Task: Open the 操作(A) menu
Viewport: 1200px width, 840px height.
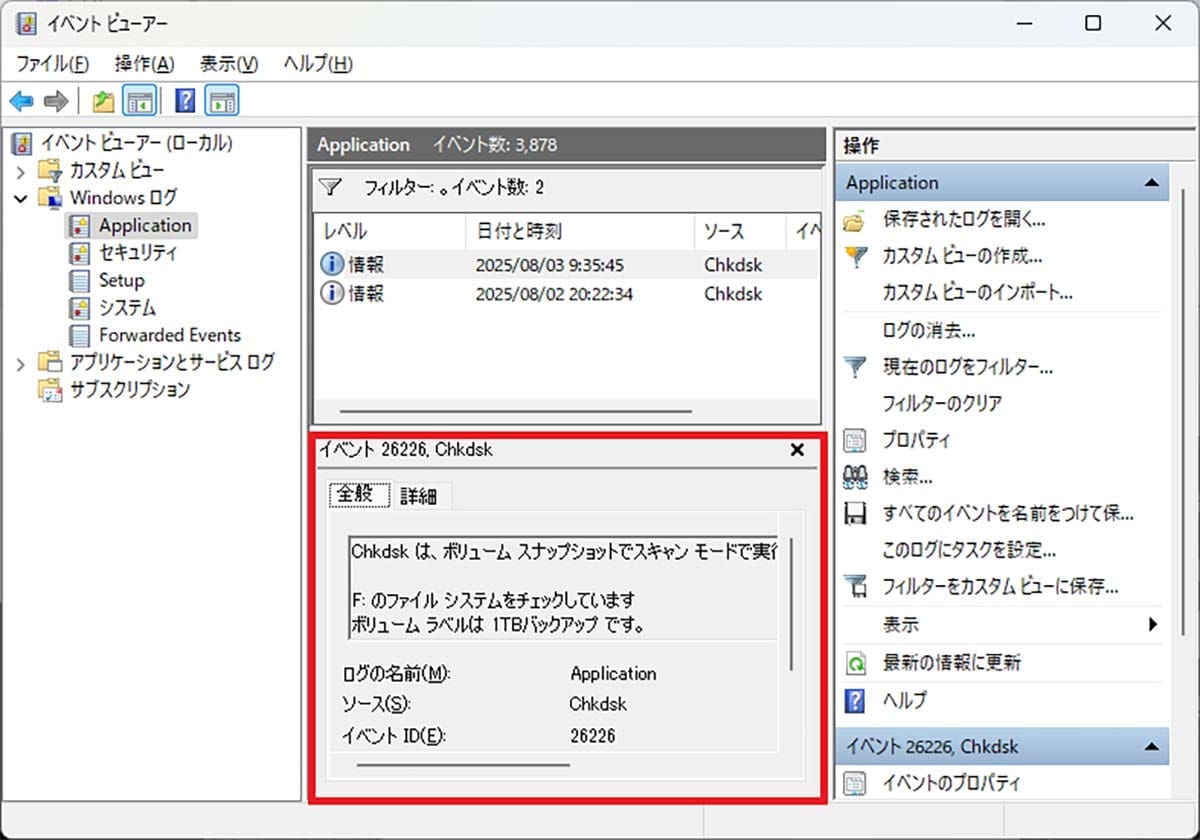Action: pos(144,63)
